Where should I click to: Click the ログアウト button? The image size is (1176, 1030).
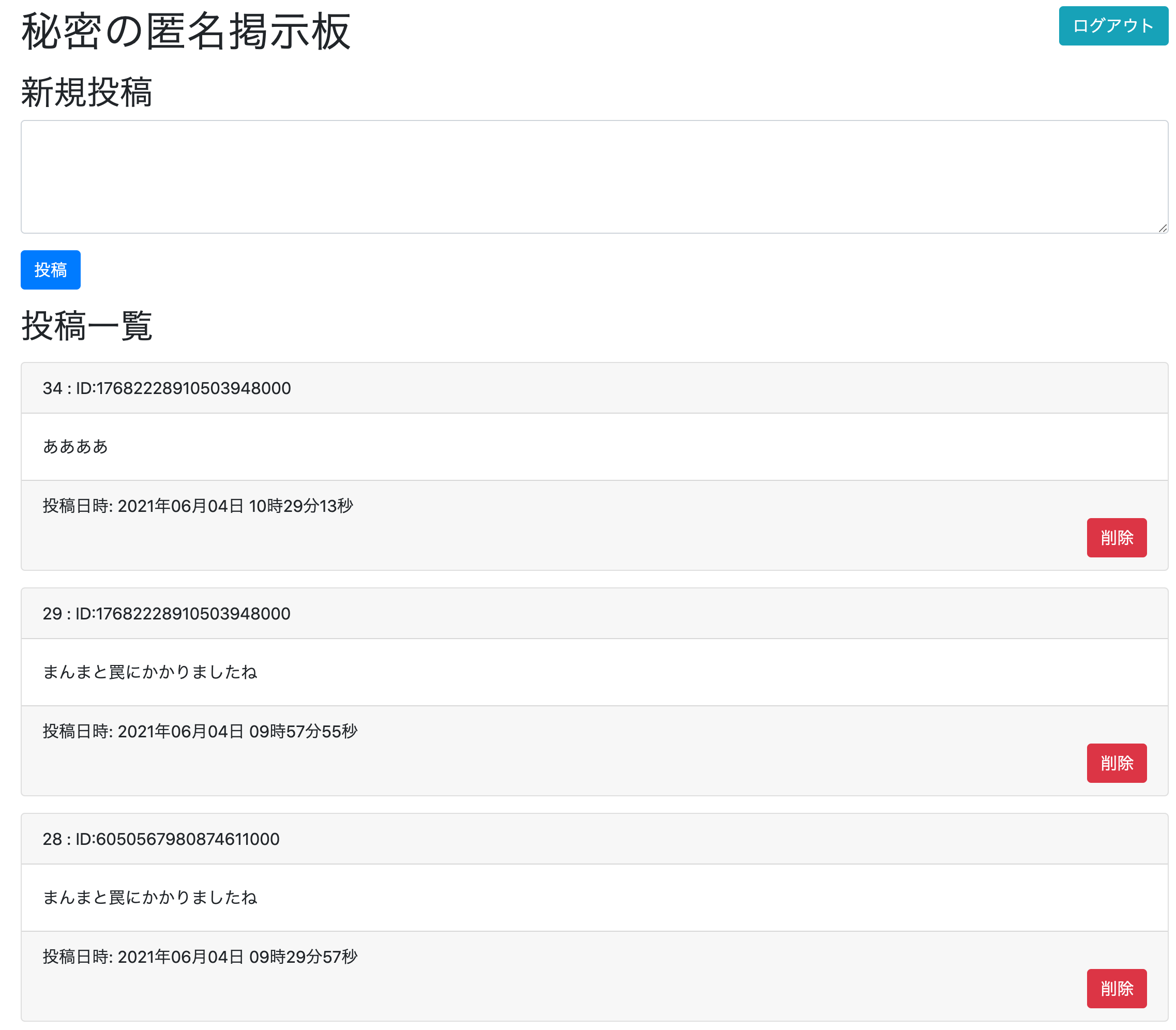pyautogui.click(x=1113, y=26)
